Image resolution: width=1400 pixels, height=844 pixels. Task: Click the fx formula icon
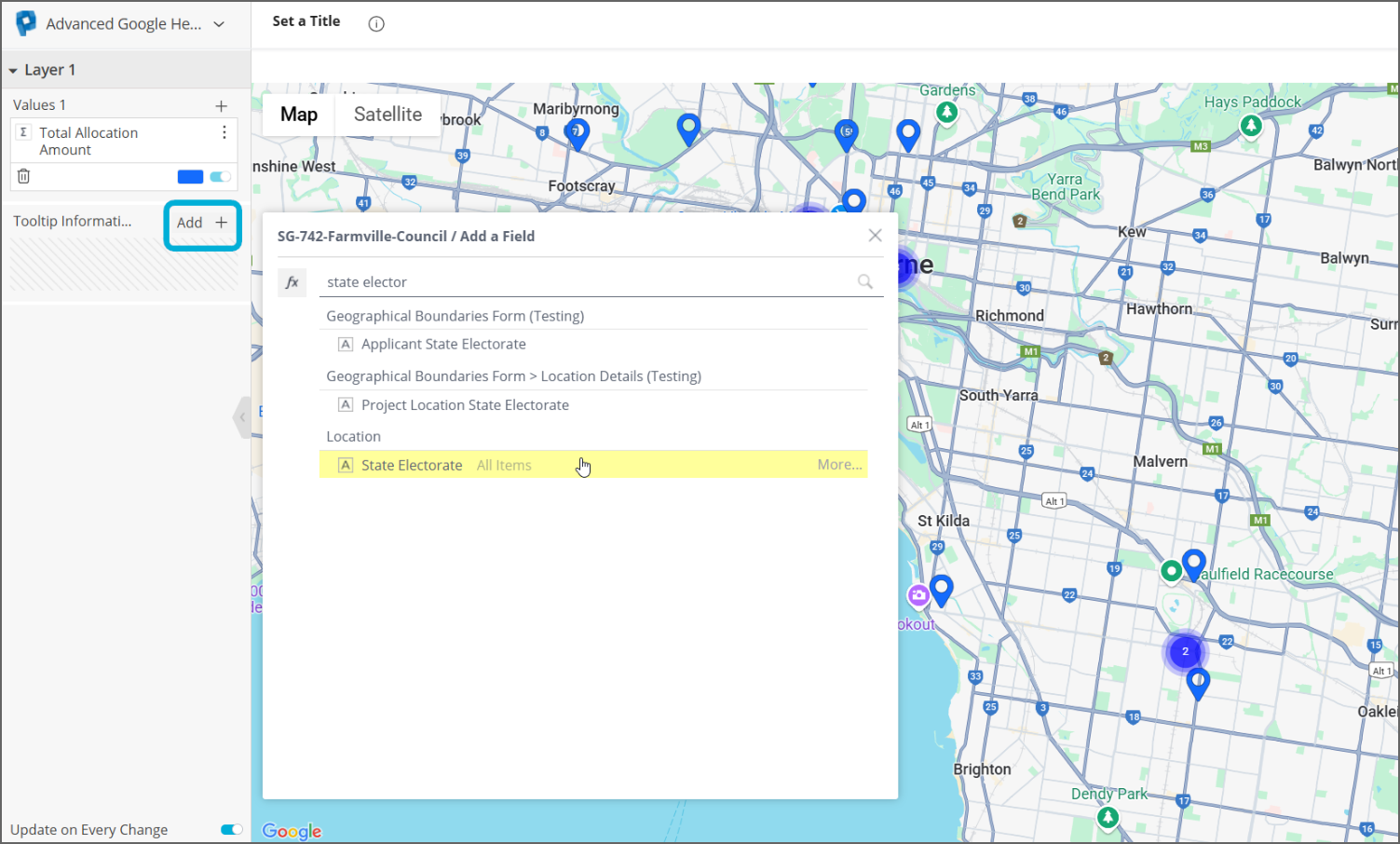coord(292,282)
